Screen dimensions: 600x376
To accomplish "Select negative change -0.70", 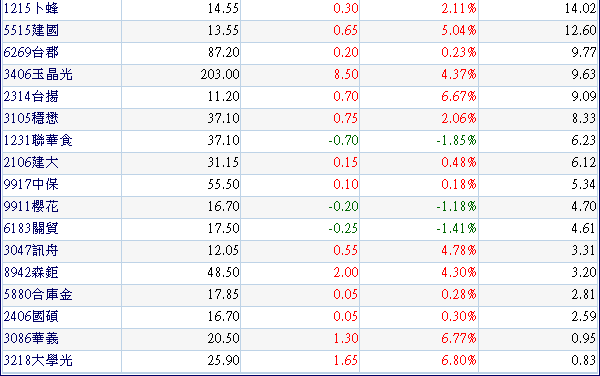I will pos(344,140).
